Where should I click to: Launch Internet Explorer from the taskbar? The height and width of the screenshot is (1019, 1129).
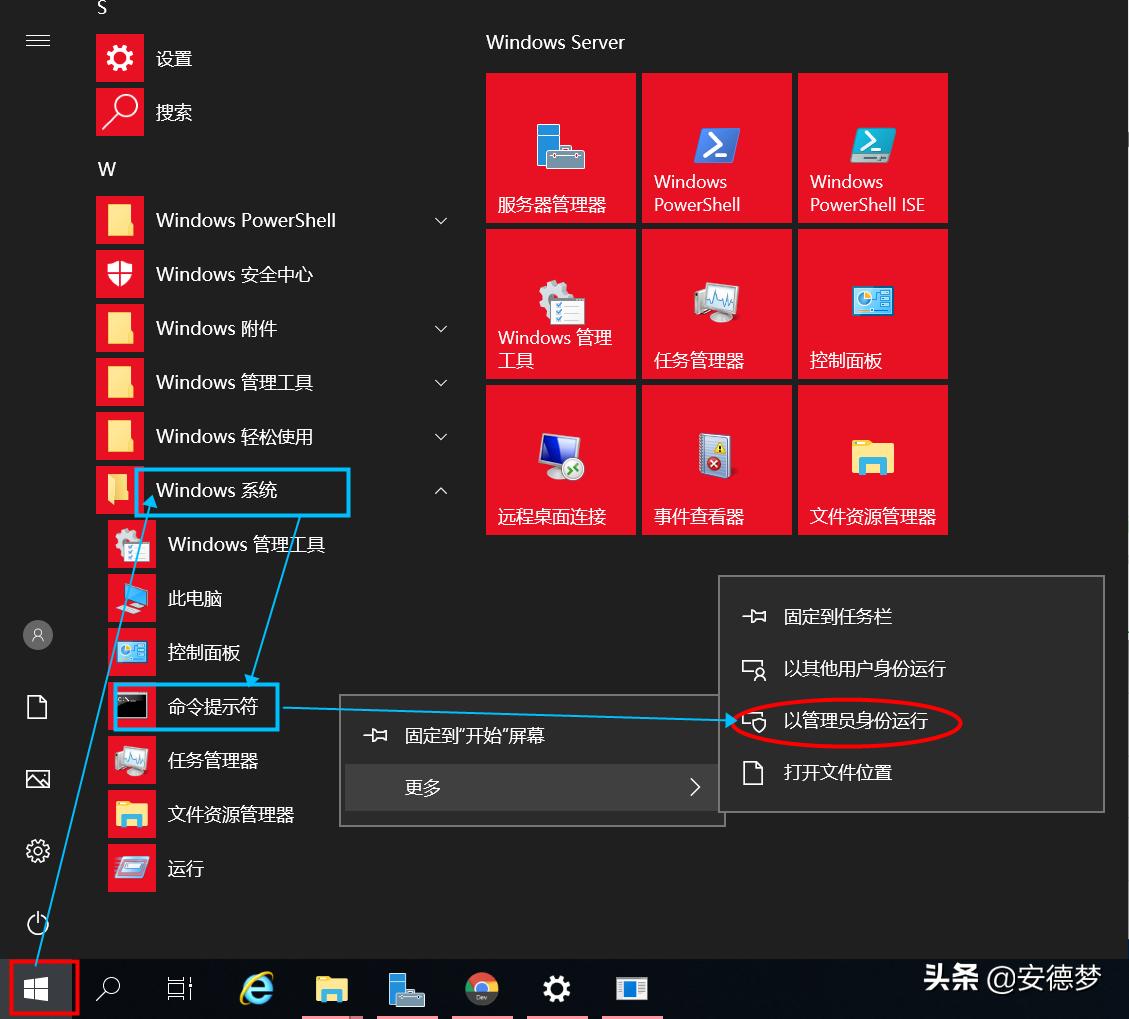tap(256, 988)
